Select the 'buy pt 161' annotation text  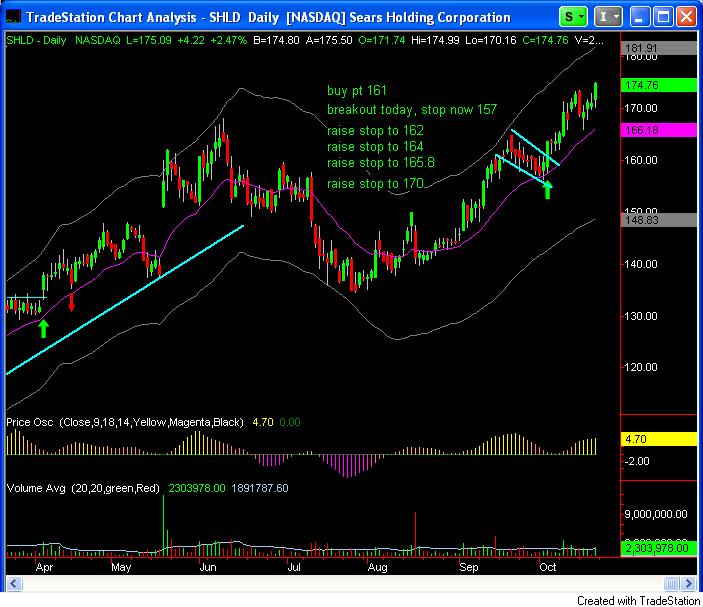[x=356, y=91]
